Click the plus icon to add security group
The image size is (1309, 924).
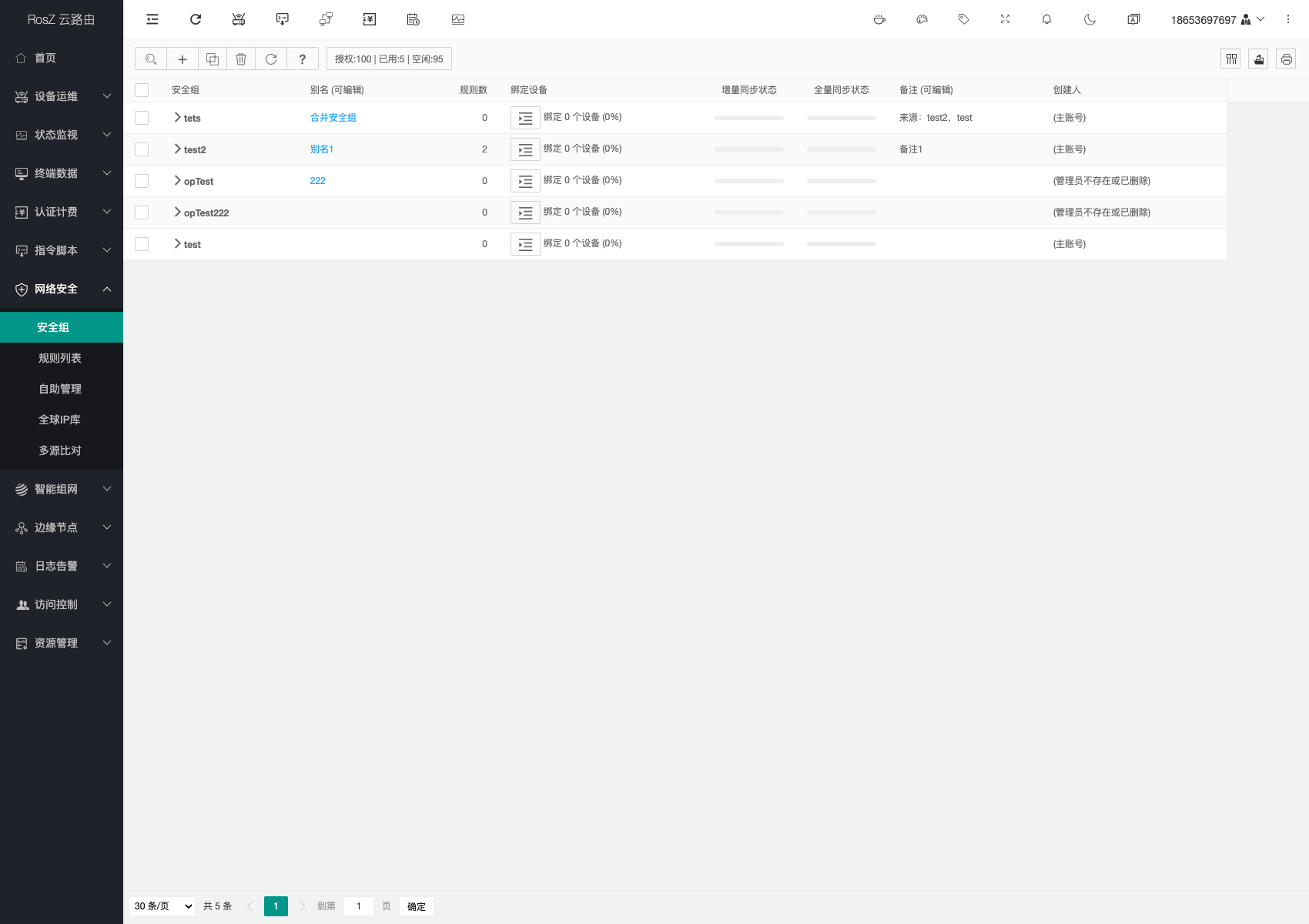(182, 59)
